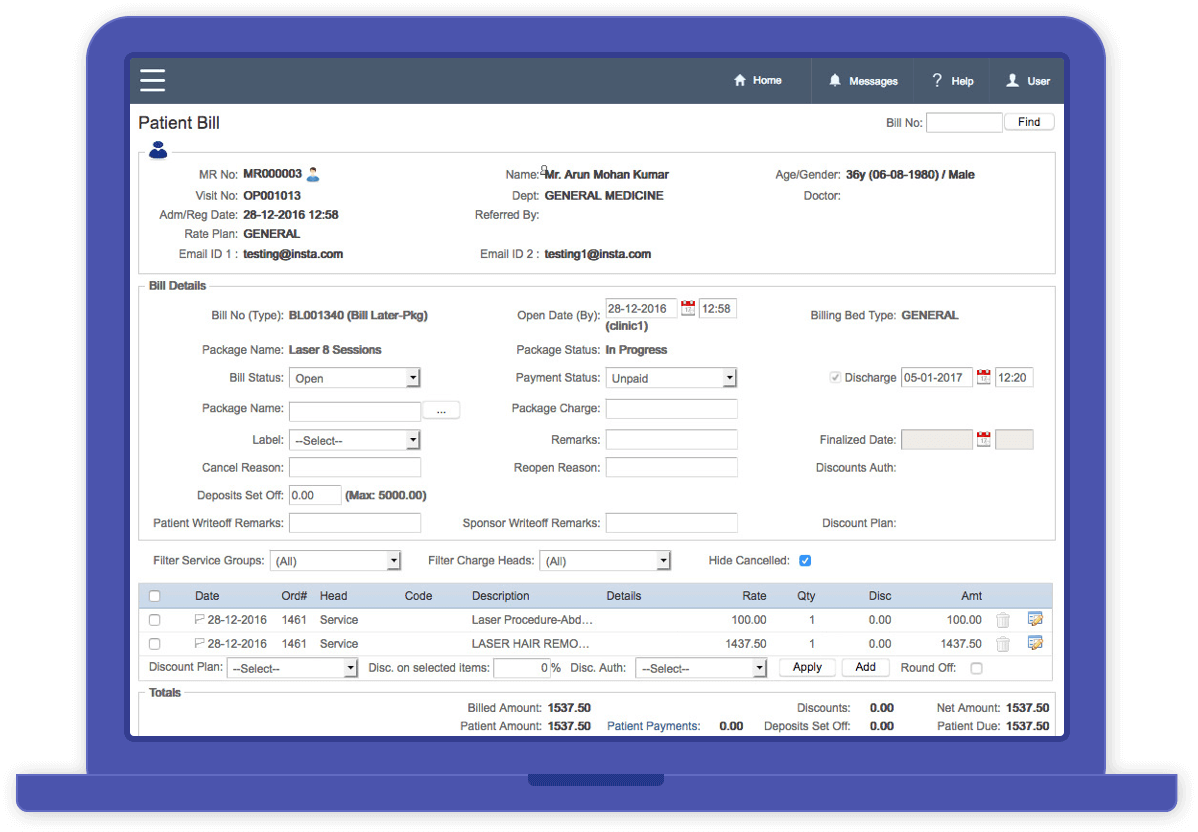Click the patient icon beside MR000003
Screen dimensions: 1198x832
click(x=313, y=174)
